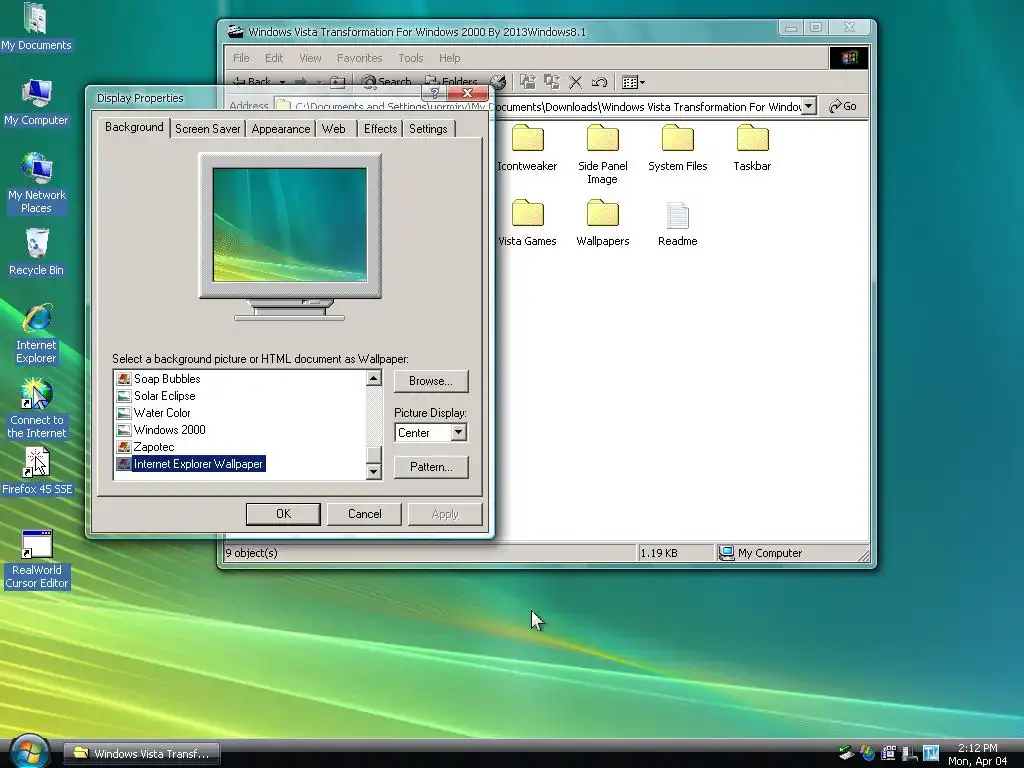Click the Back button in Explorer toolbar
This screenshot has width=1024, height=768.
pyautogui.click(x=252, y=82)
